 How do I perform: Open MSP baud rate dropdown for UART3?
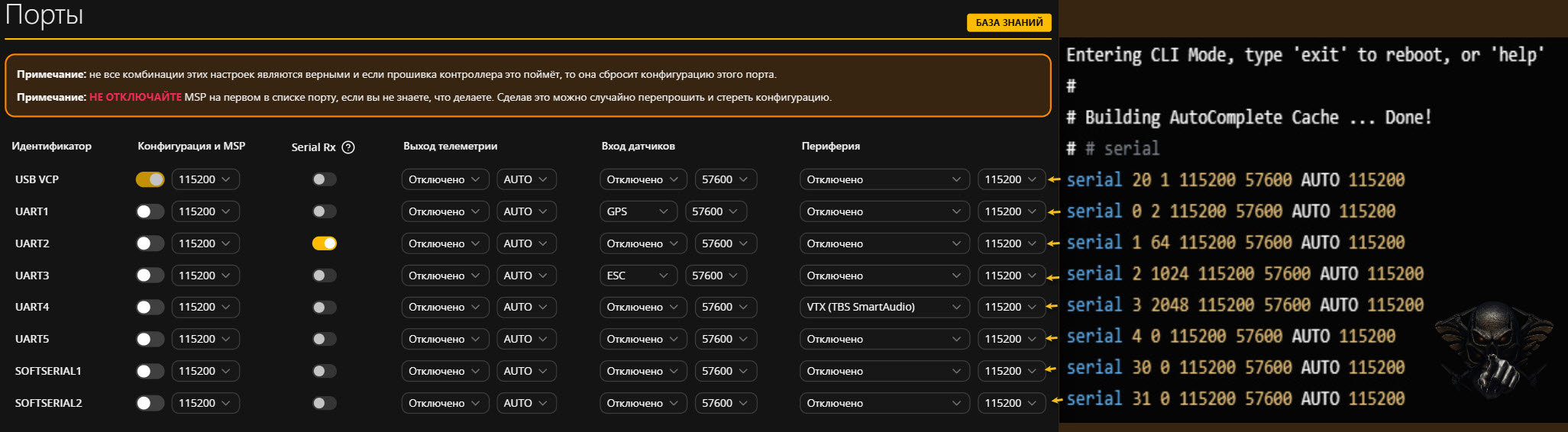205,276
